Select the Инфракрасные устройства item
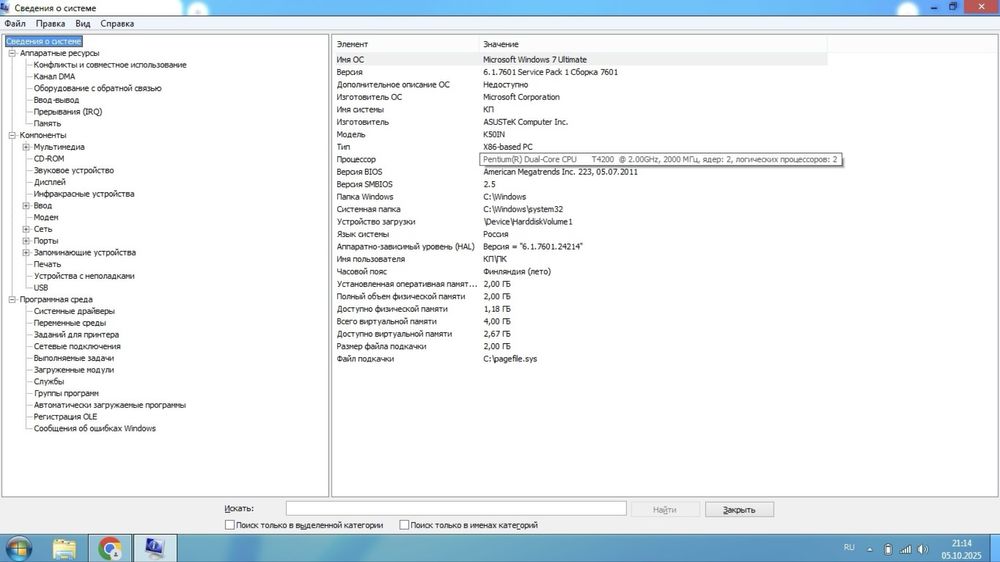Screen dimensions: 1000x562 tap(84, 194)
